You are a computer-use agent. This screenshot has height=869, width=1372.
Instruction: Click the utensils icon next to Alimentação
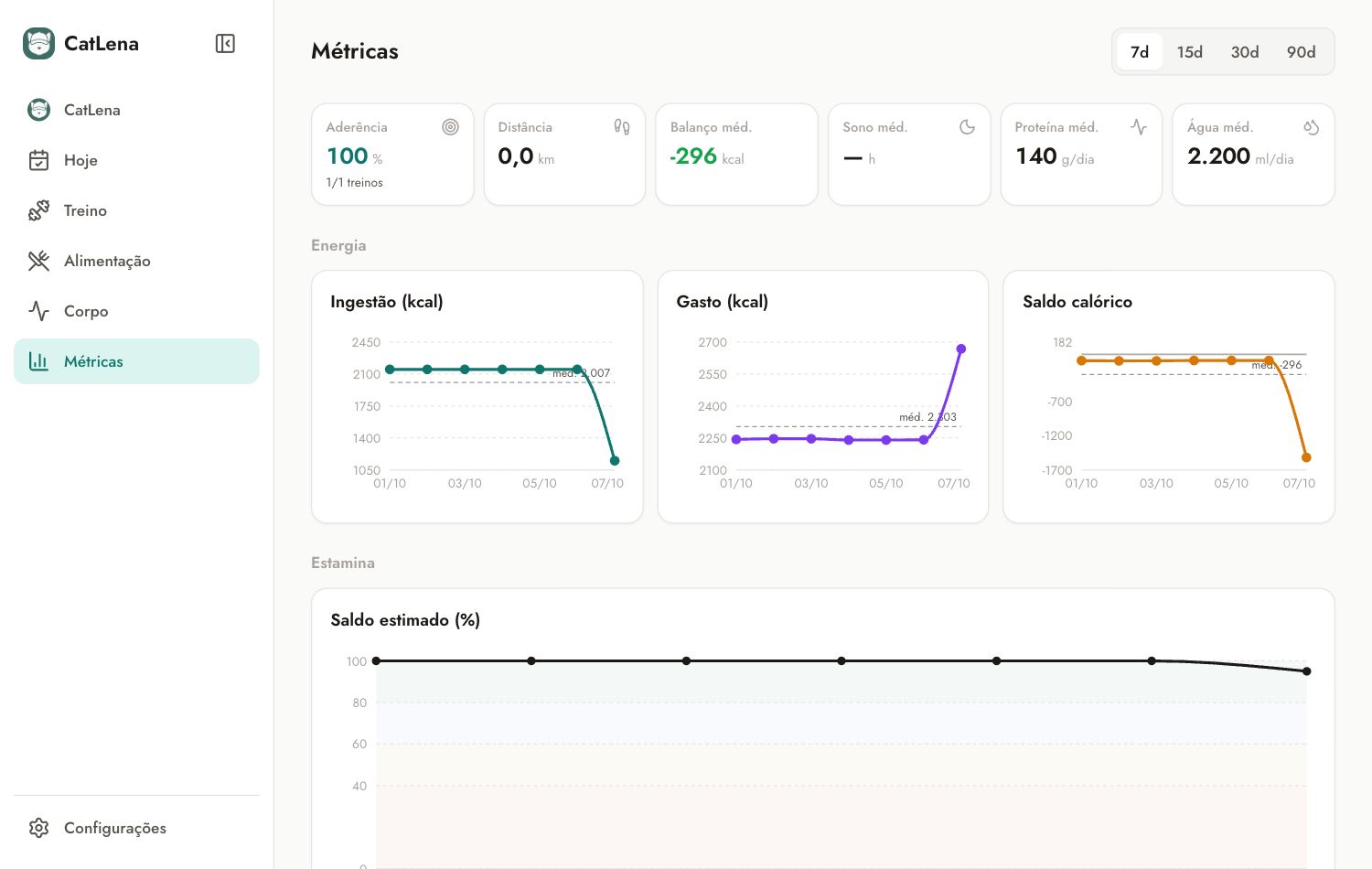click(38, 261)
